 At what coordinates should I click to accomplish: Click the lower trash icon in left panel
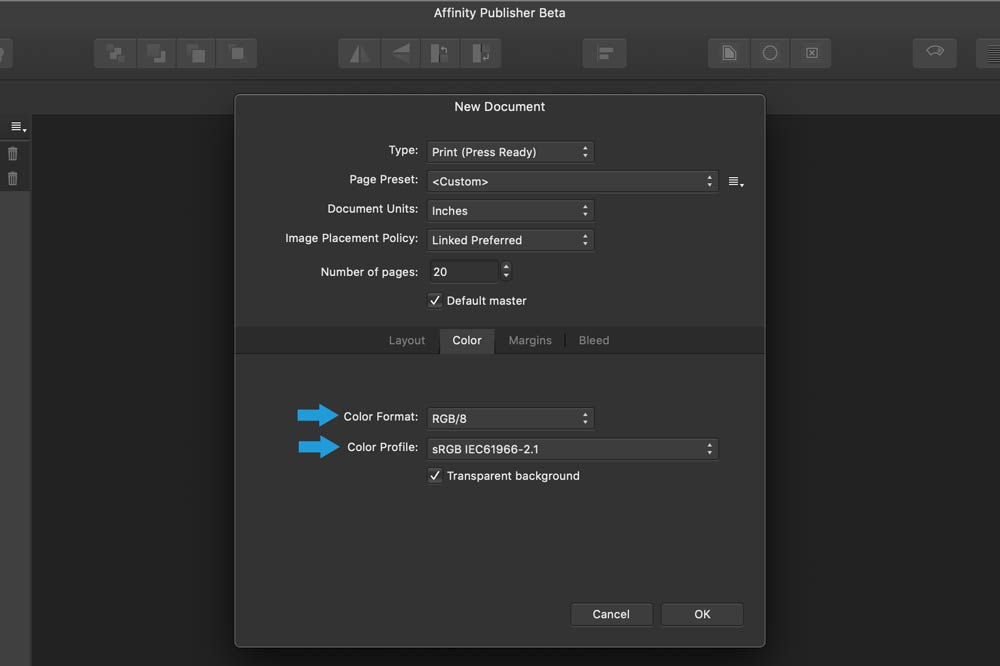click(x=13, y=179)
